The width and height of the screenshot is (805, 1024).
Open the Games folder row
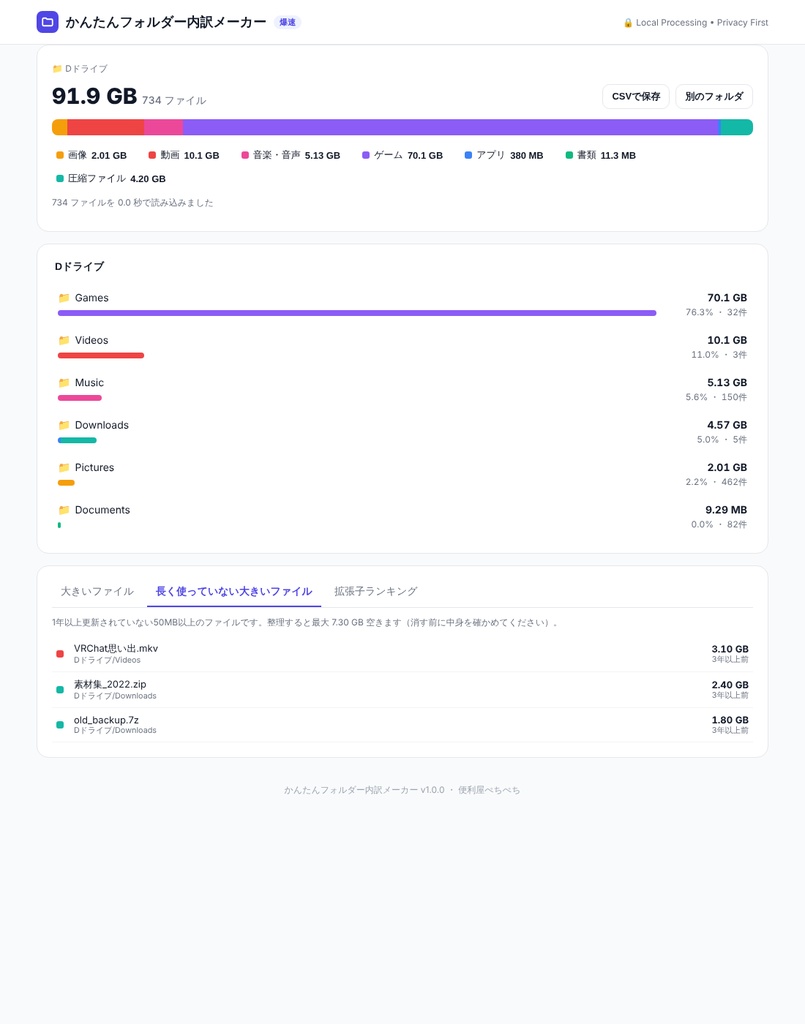(402, 305)
